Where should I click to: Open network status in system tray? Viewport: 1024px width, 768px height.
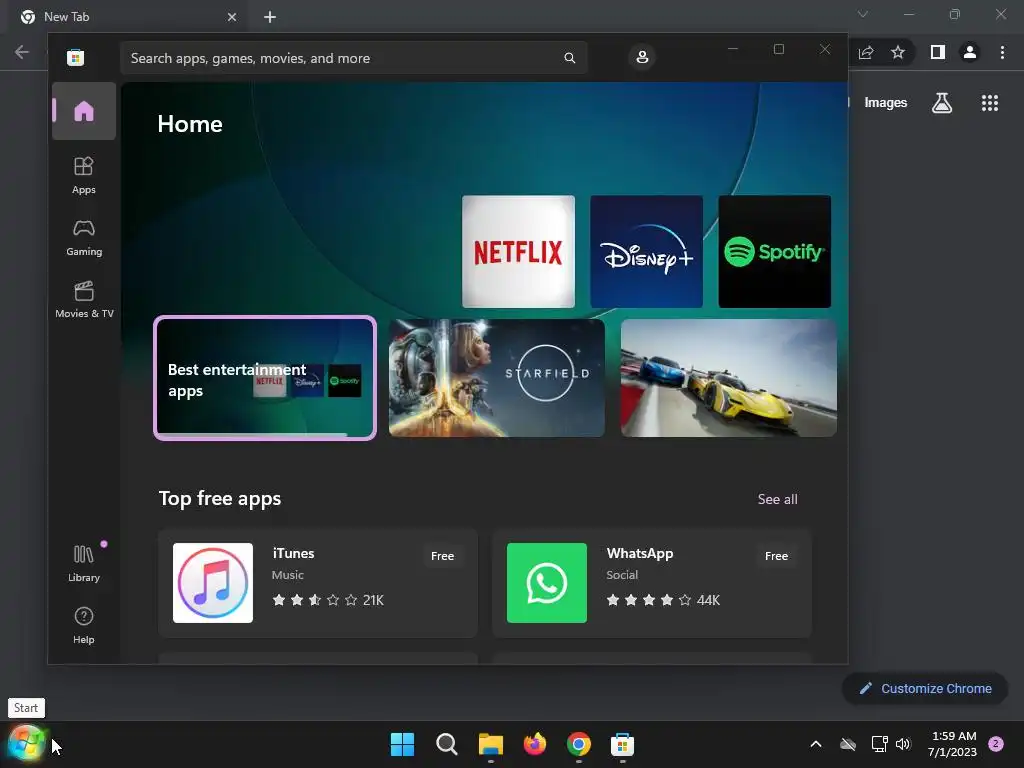point(880,744)
